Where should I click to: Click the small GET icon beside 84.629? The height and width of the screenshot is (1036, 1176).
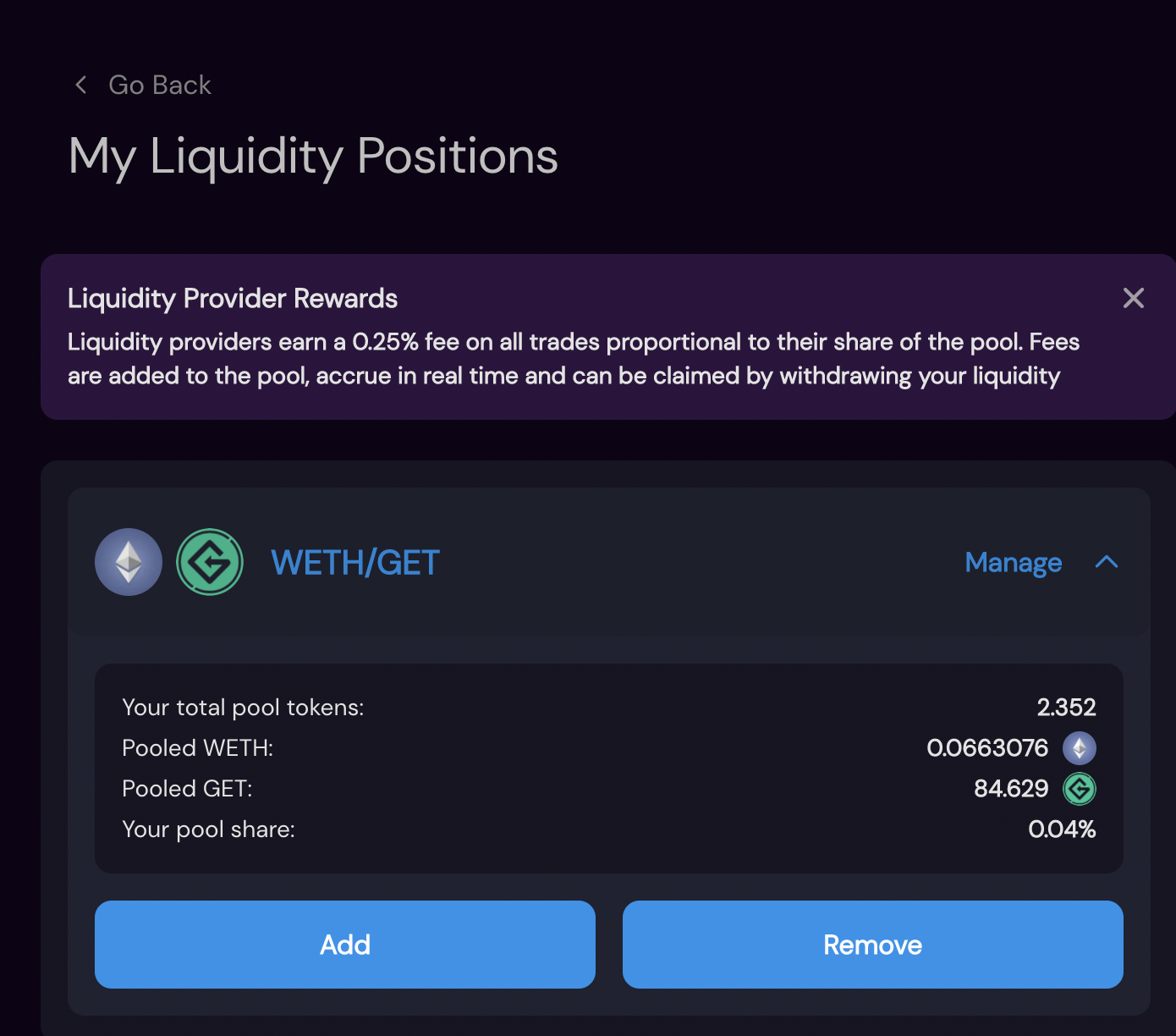[x=1080, y=789]
